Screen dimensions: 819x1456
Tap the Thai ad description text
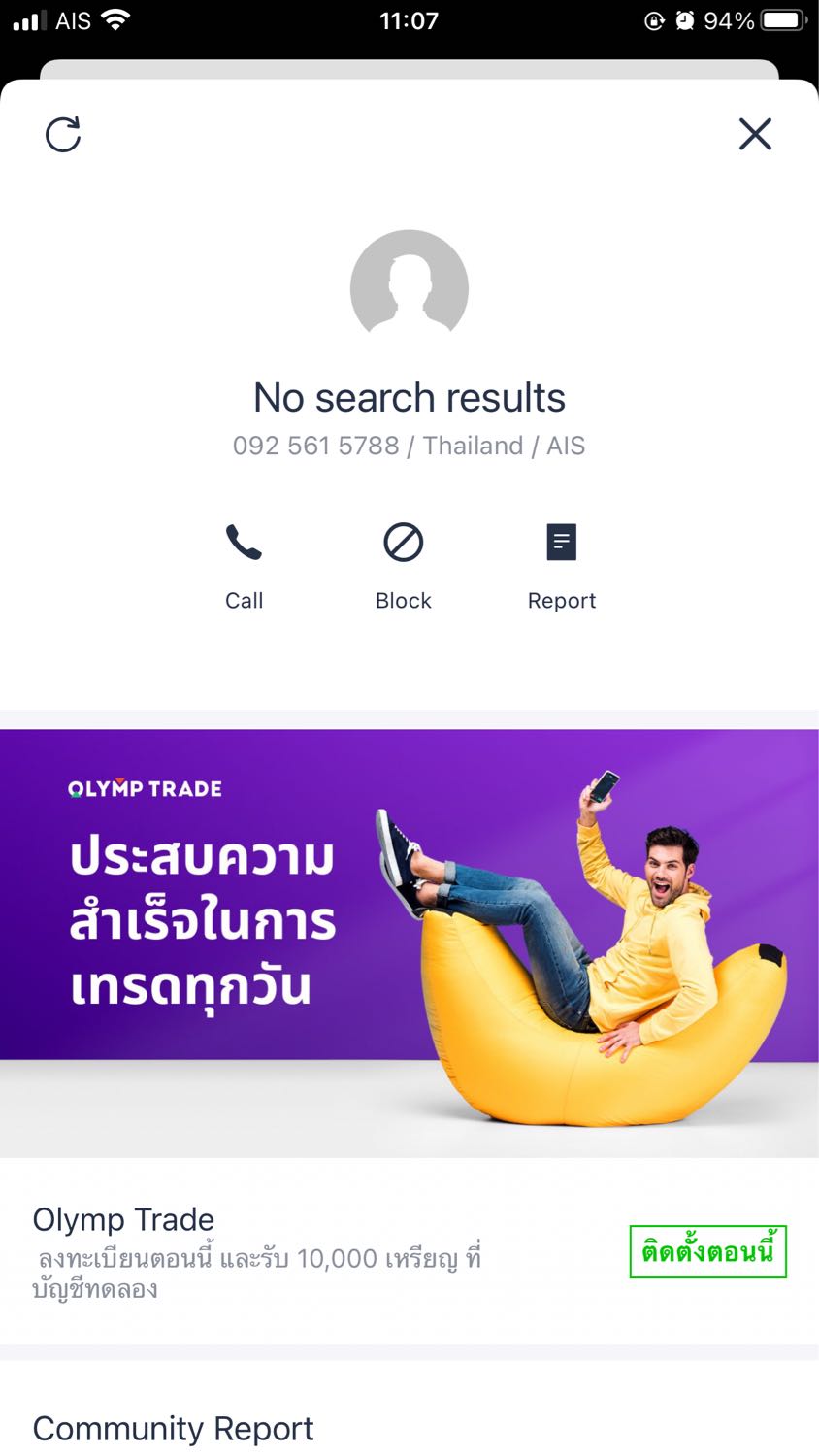pos(257,1274)
